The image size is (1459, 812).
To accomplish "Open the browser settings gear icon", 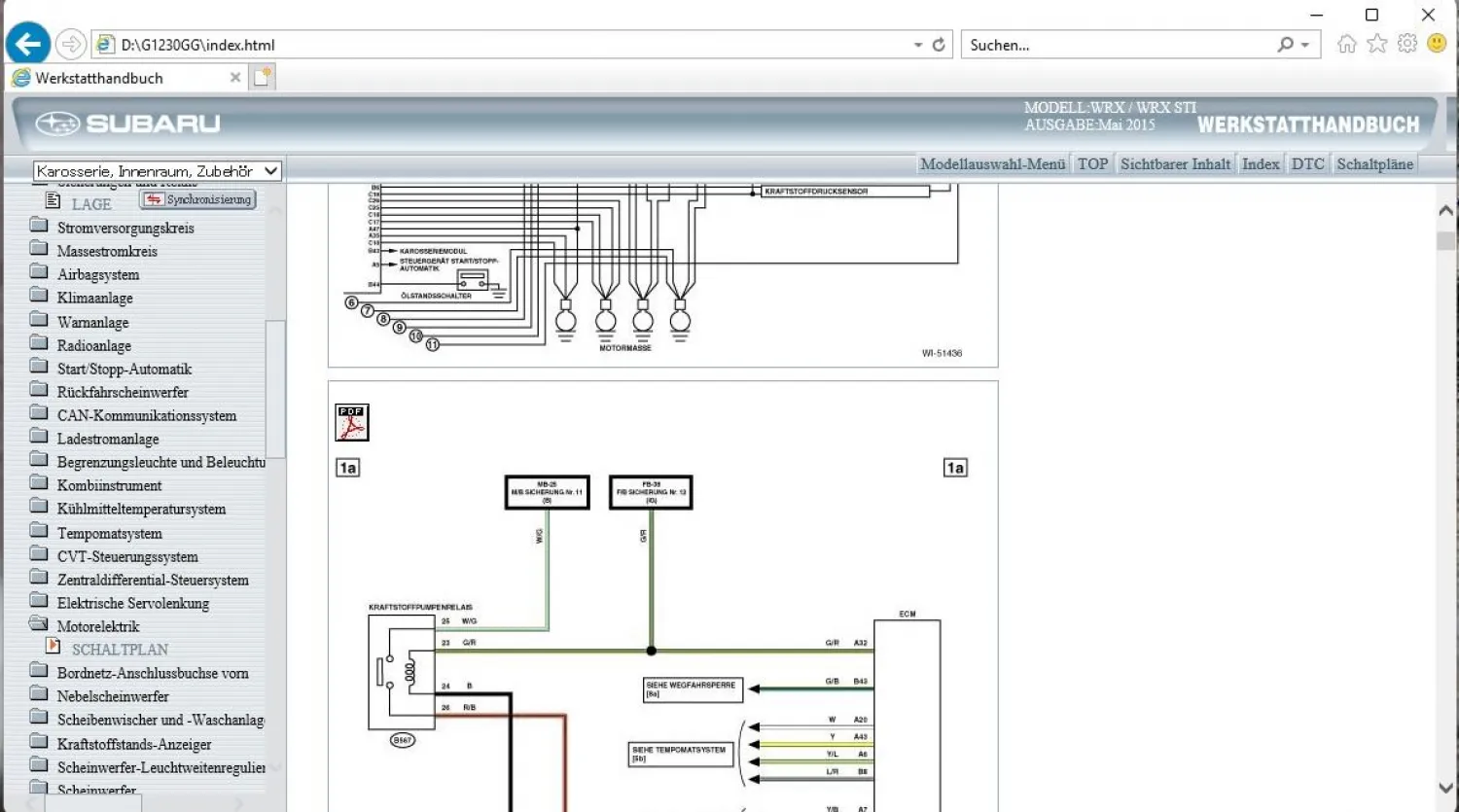I will [x=1406, y=44].
